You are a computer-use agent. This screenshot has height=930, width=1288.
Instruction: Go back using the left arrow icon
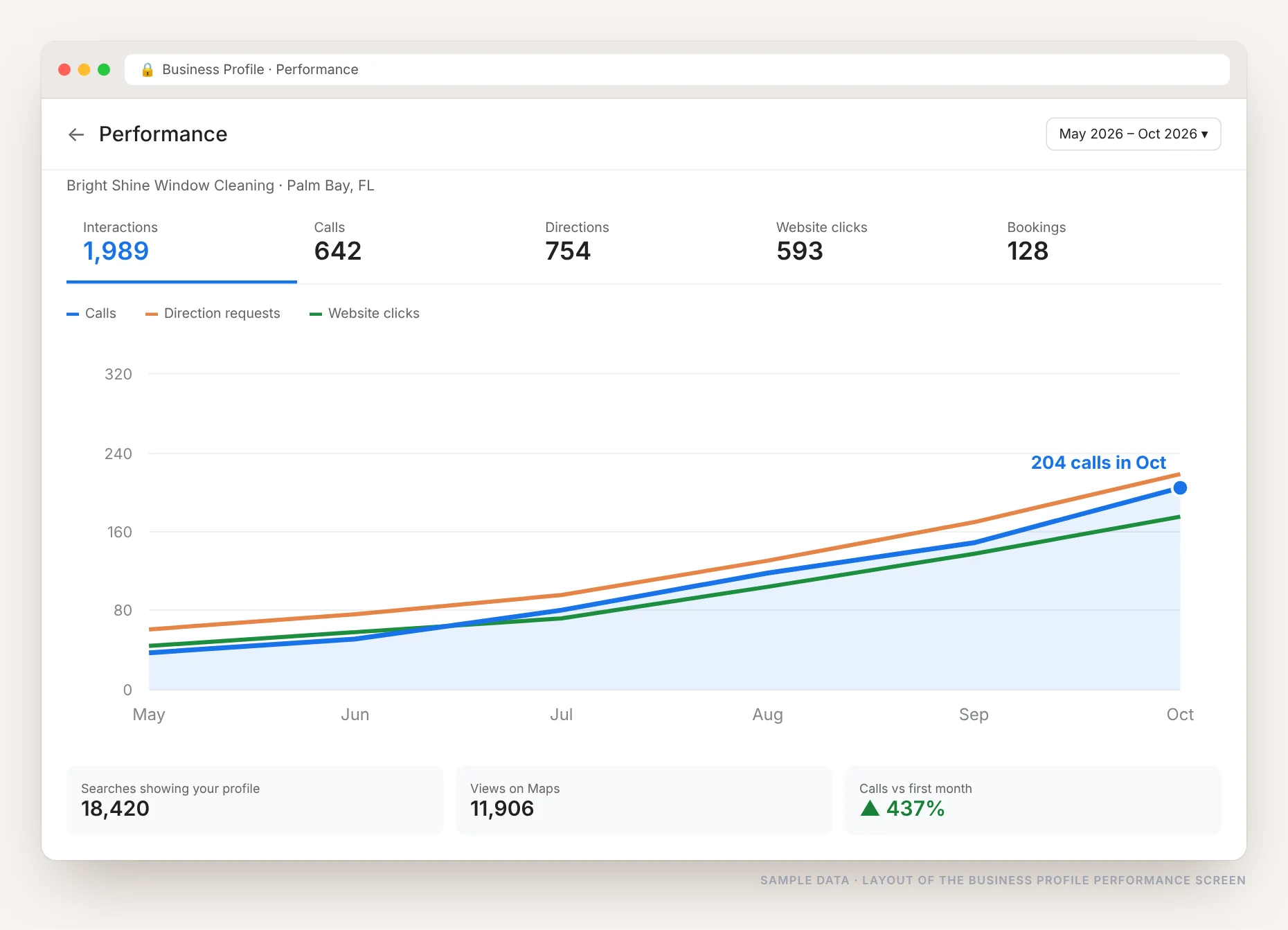coord(76,134)
